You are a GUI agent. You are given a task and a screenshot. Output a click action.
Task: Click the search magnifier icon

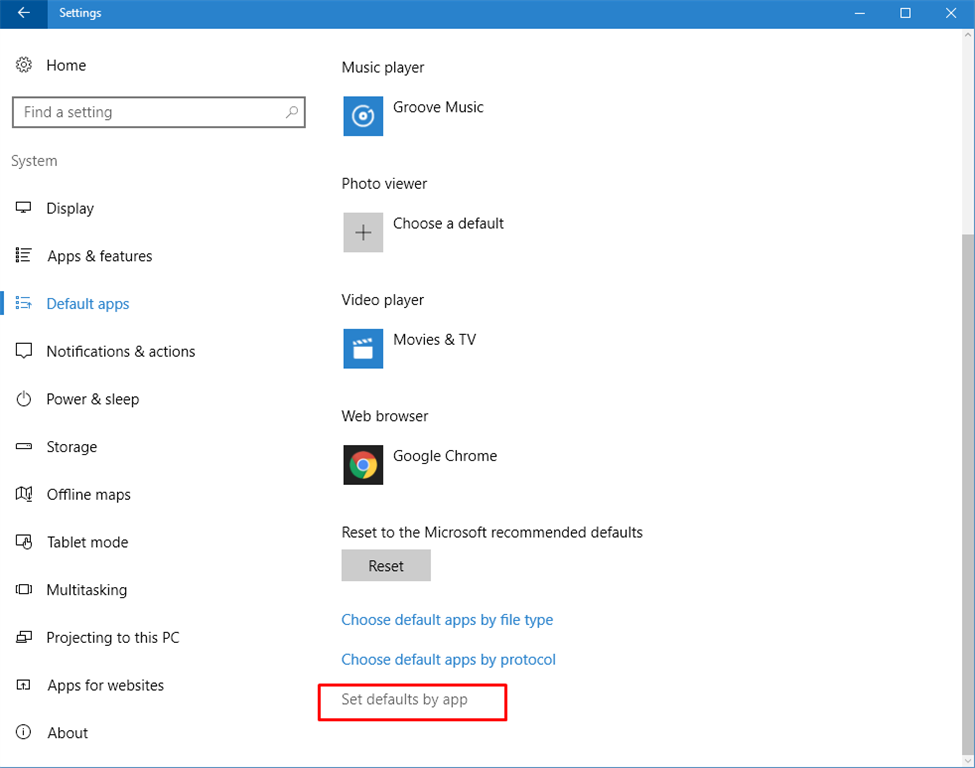[x=292, y=112]
